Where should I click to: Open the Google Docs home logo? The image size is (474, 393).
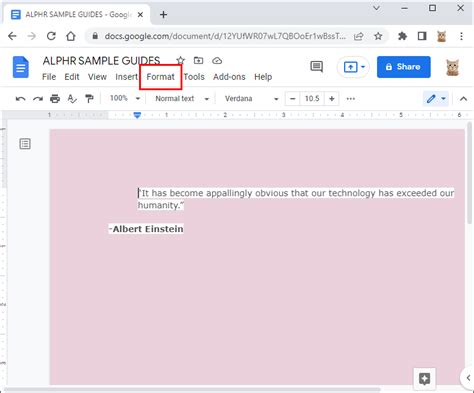pos(21,67)
